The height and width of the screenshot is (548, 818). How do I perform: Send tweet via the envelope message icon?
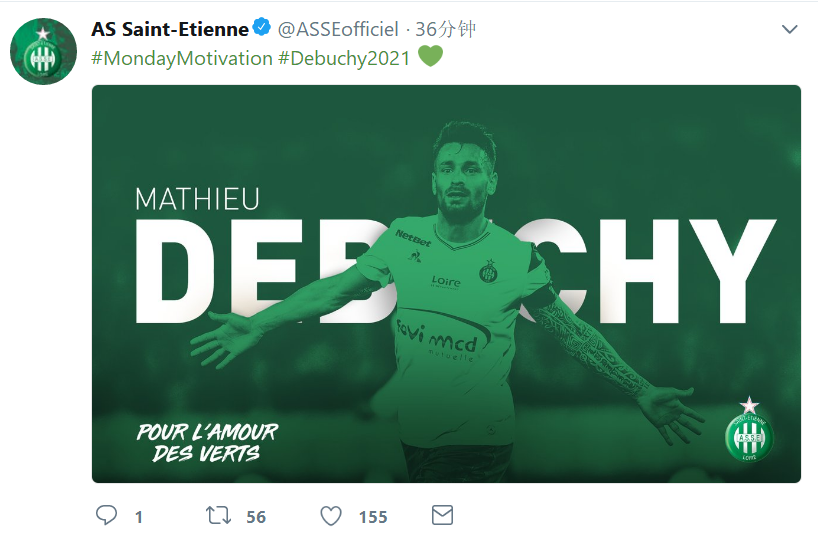coord(442,515)
